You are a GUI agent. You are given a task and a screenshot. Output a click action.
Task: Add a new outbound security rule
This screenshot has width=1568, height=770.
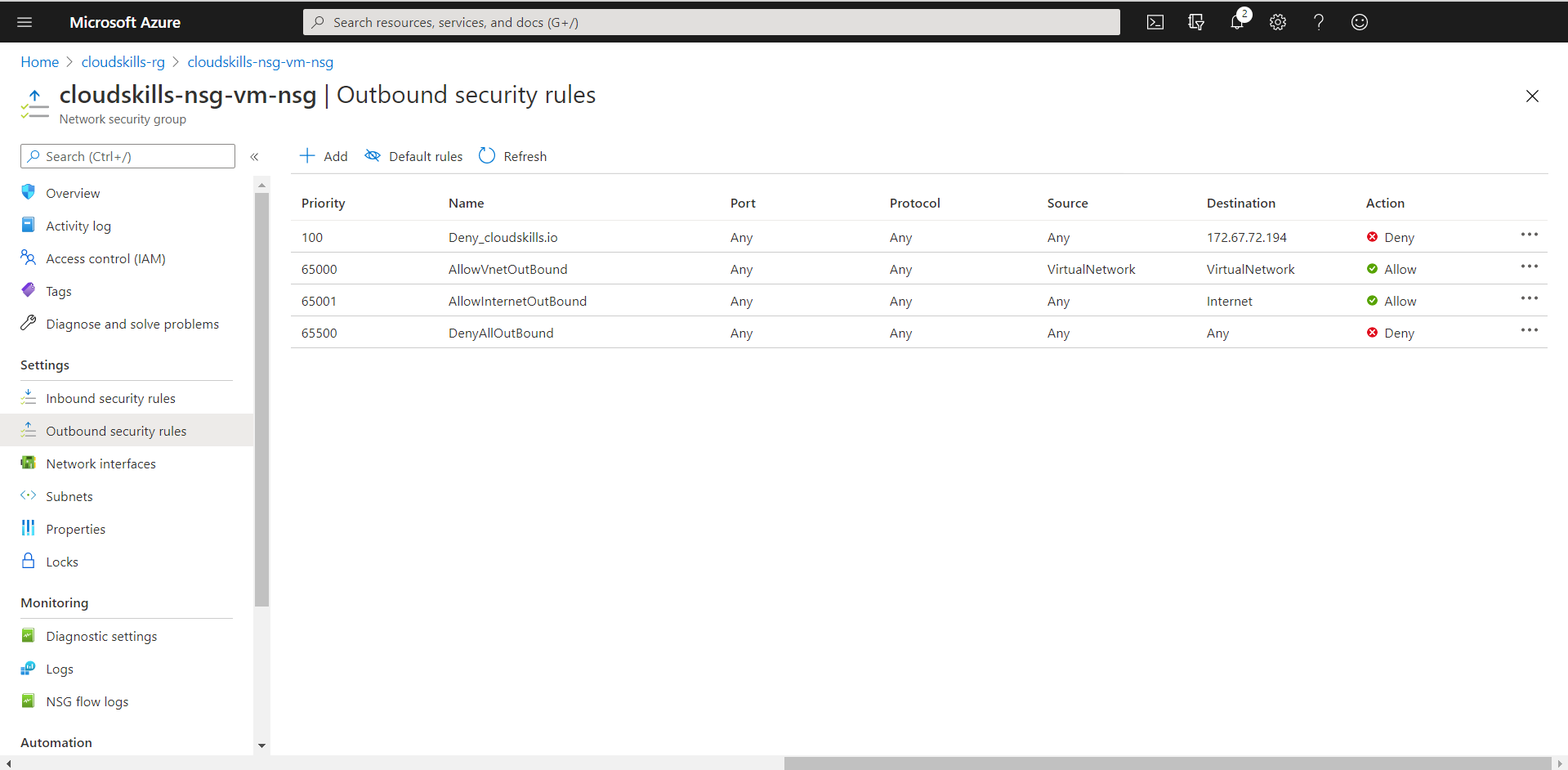[x=324, y=156]
